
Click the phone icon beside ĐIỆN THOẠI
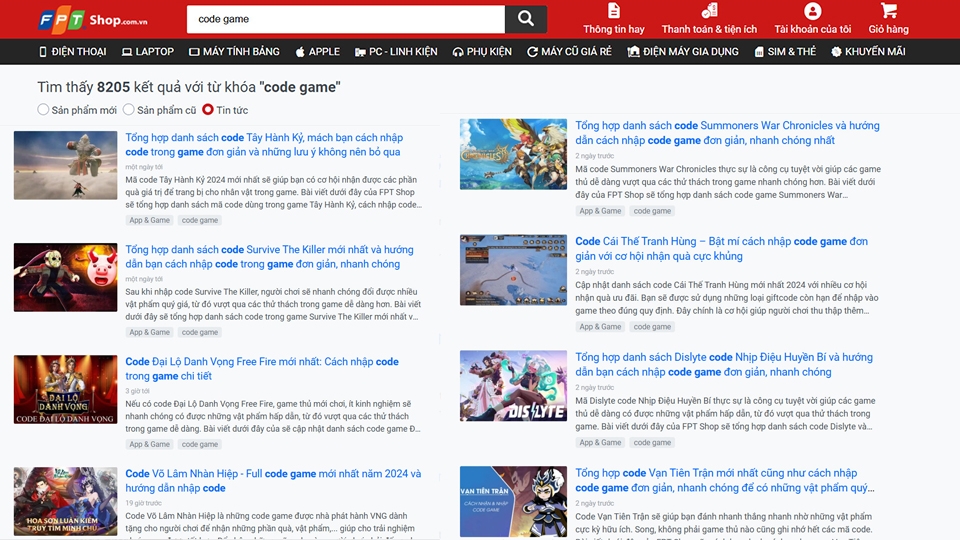pyautogui.click(x=42, y=52)
